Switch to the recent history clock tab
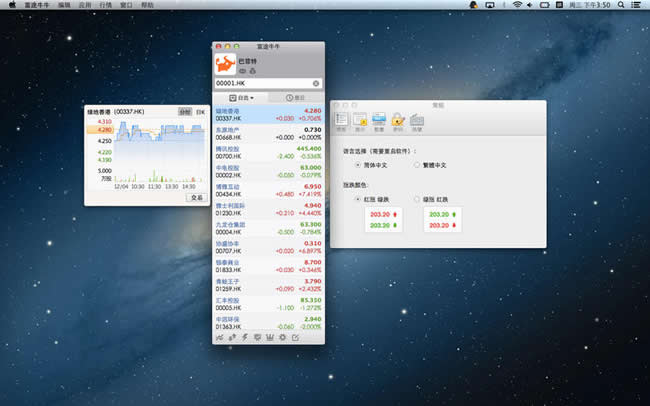 295,98
